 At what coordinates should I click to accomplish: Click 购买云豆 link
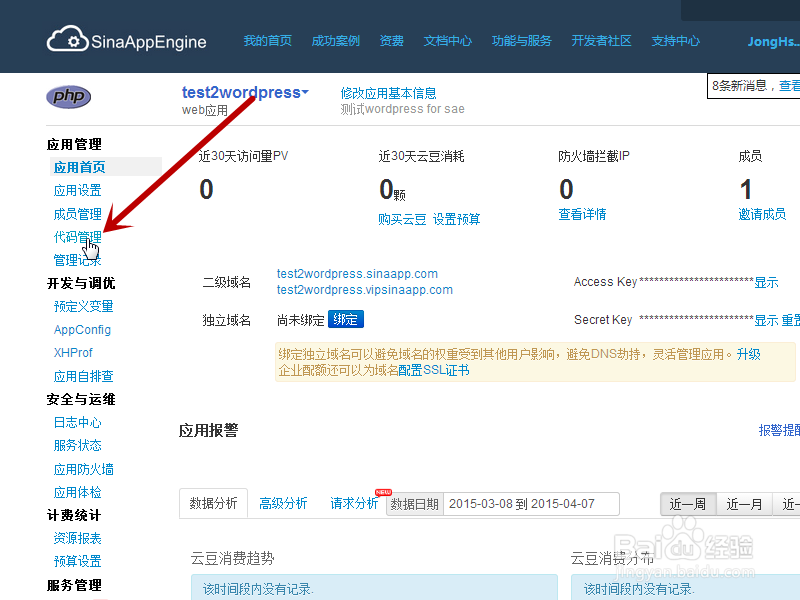pyautogui.click(x=402, y=219)
